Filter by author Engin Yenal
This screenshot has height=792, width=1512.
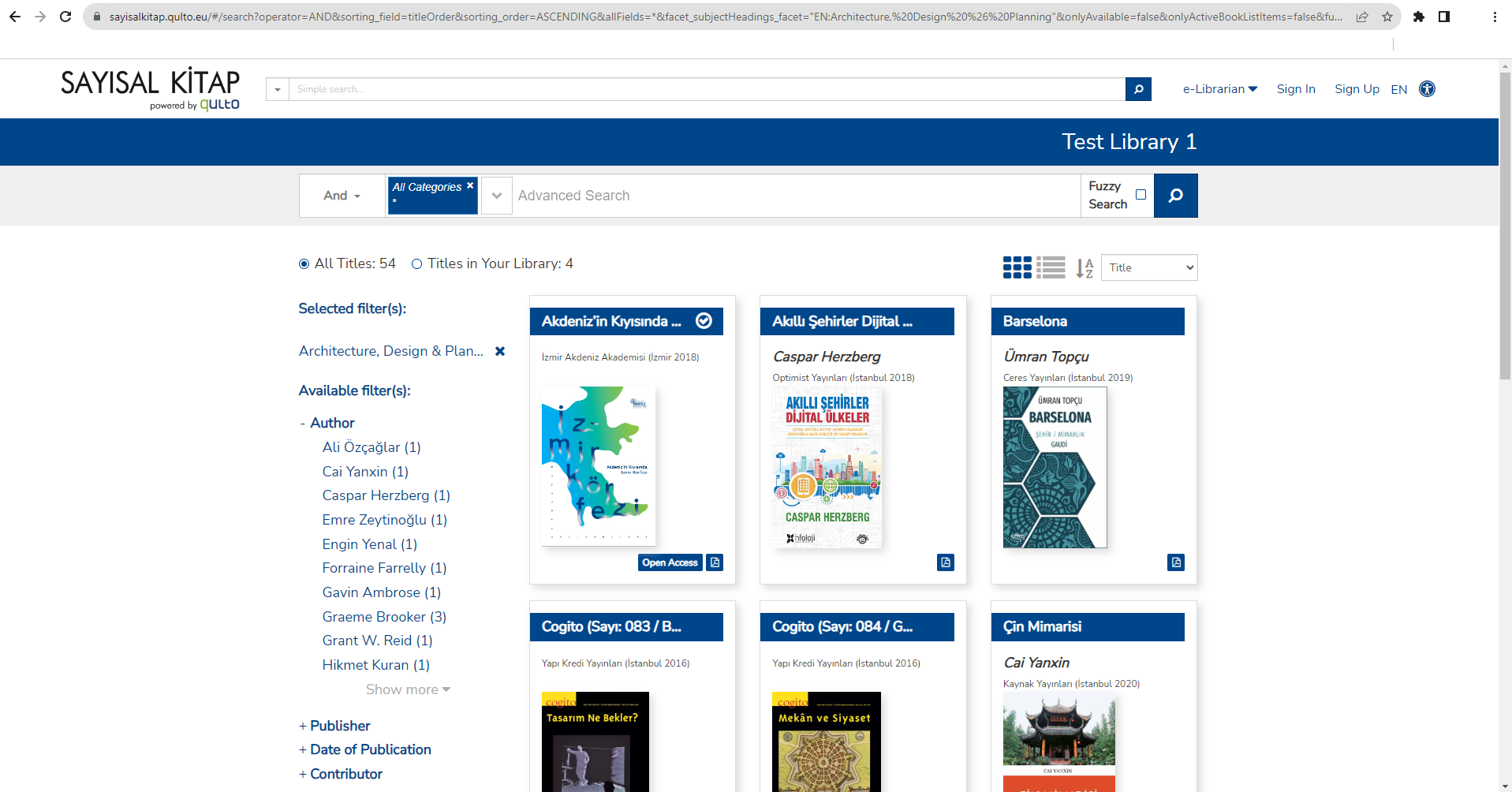369,544
